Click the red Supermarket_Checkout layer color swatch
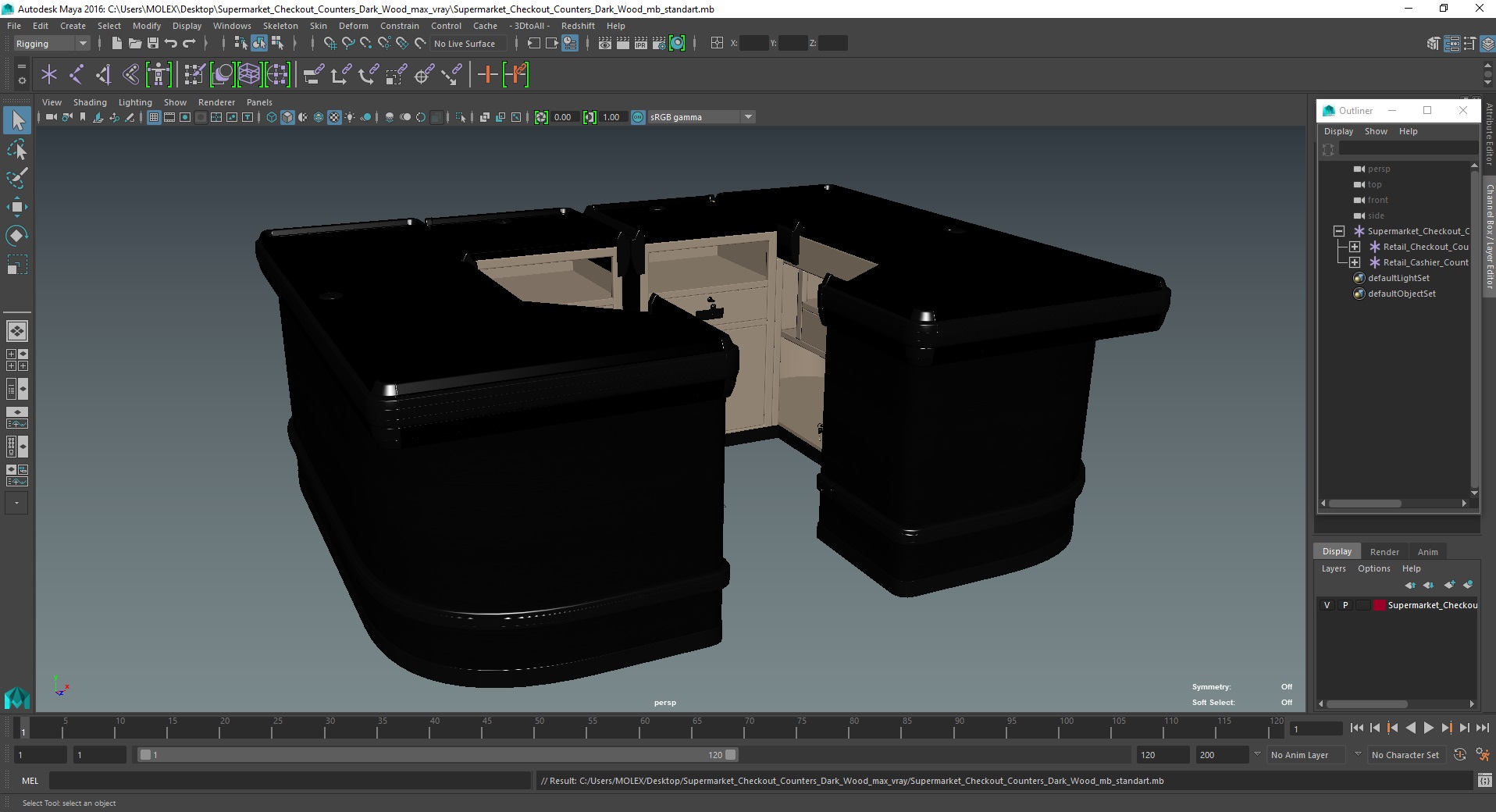 click(x=1380, y=605)
